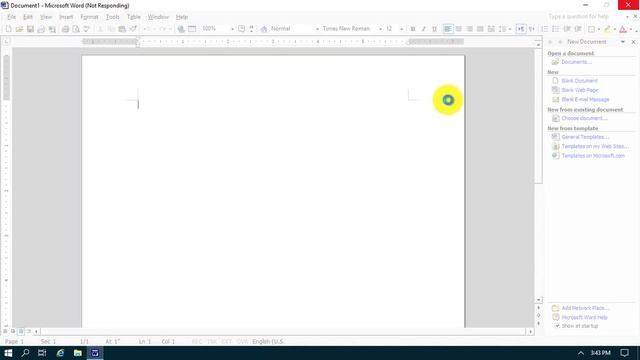Open the File menu
The height and width of the screenshot is (360, 640).
[x=11, y=17]
